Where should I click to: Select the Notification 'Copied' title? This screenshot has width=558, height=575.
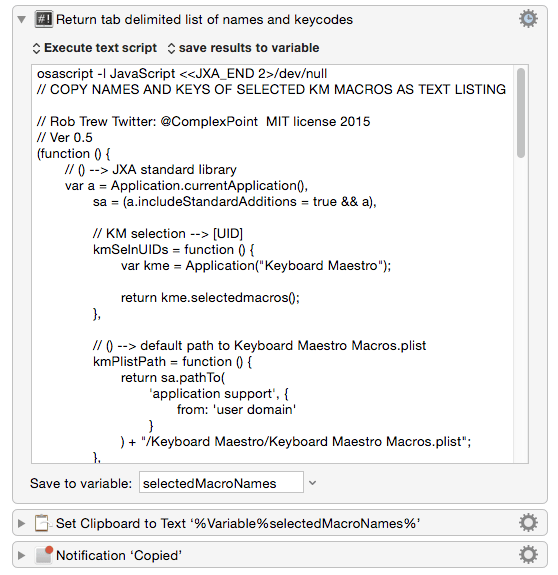(x=118, y=555)
